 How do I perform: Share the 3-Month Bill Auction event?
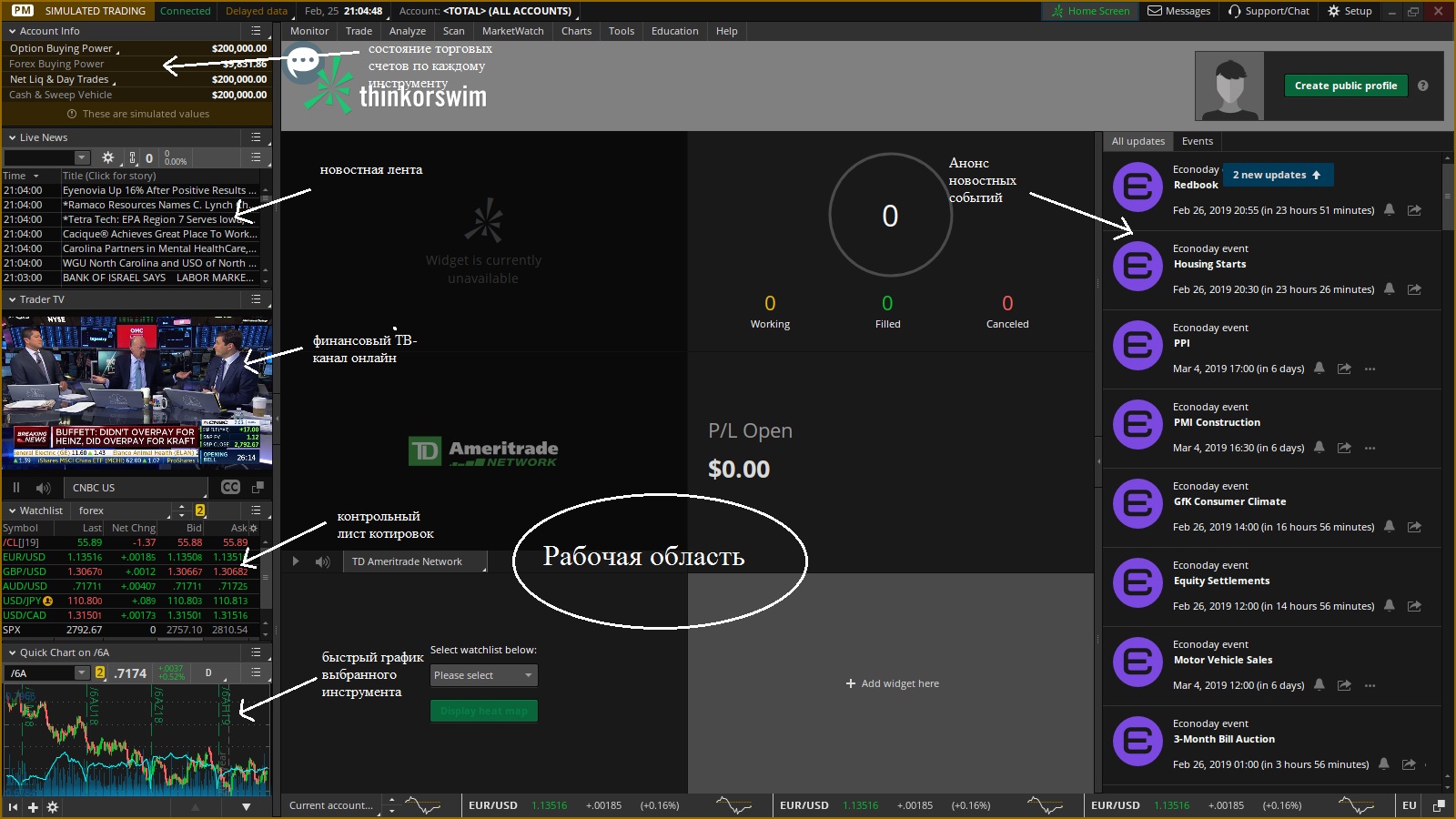1409,764
